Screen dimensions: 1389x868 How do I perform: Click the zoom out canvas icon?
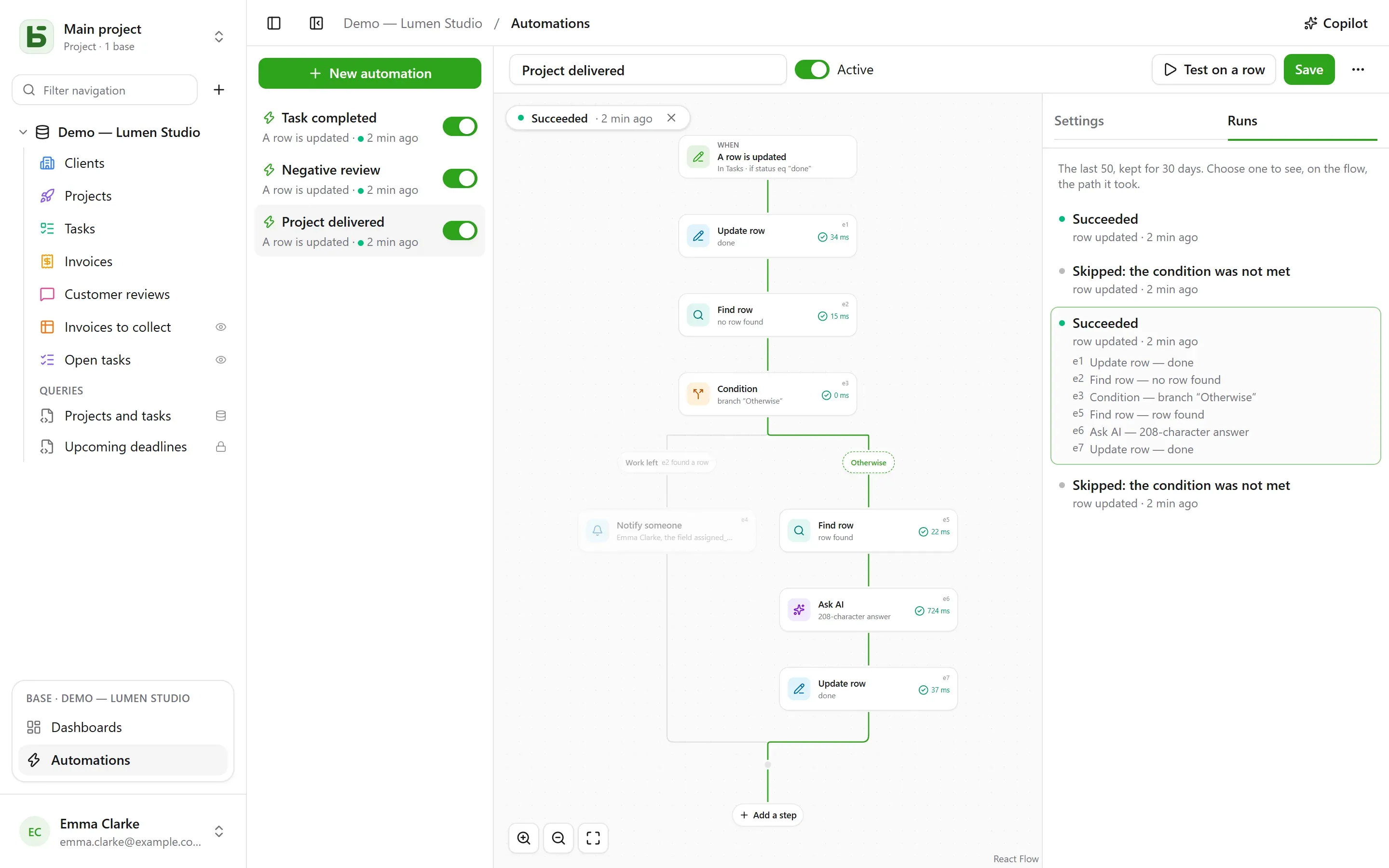558,838
